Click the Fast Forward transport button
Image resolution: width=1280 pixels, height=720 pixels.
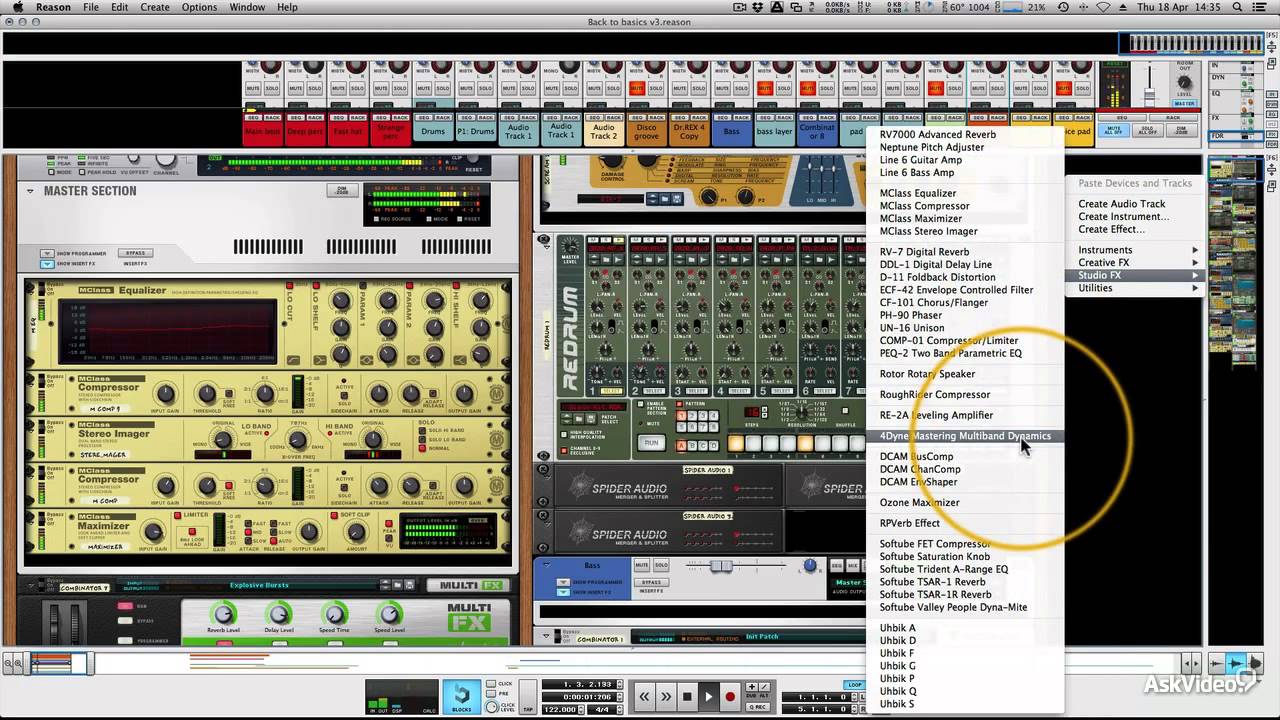(x=666, y=697)
